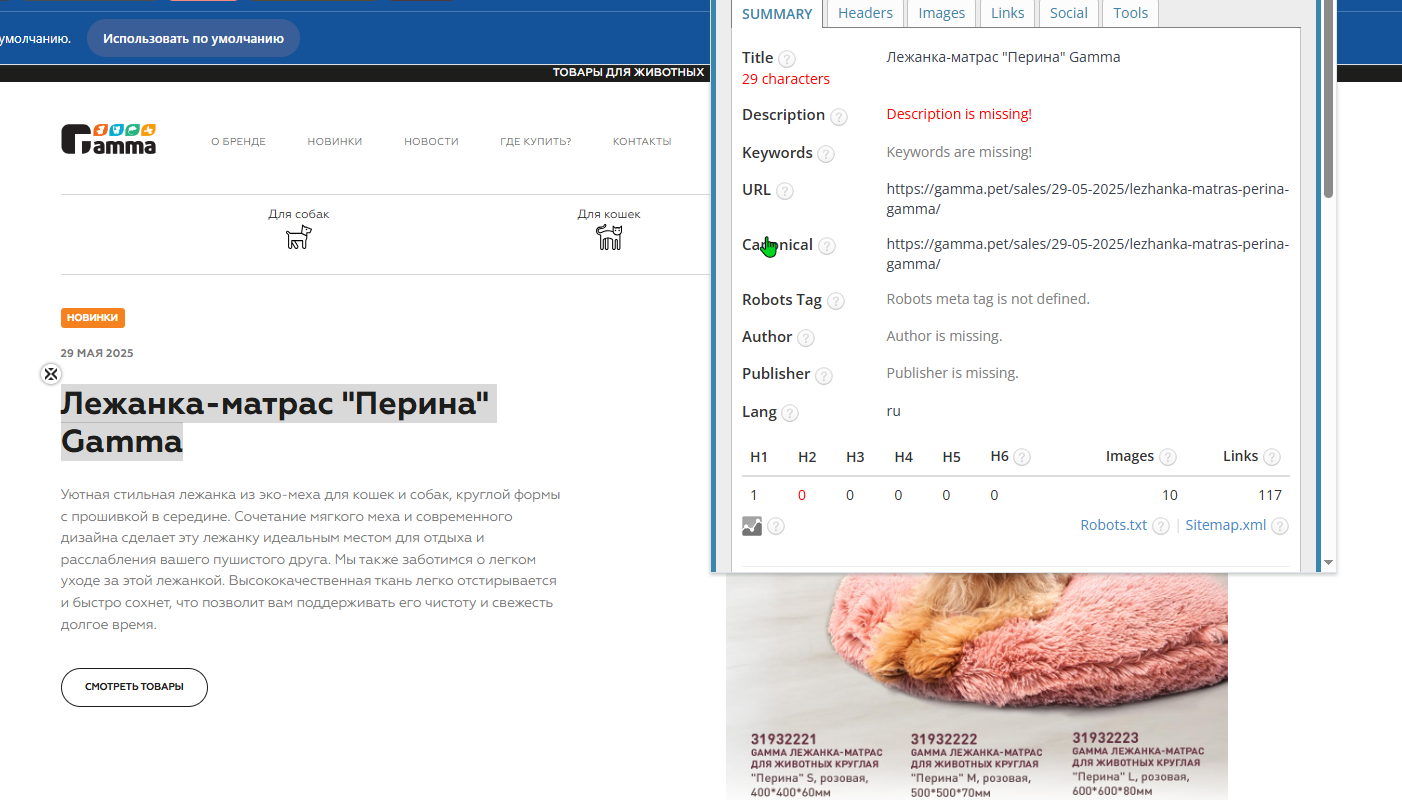Click the help icon next to URL
This screenshot has height=800, width=1402.
785,191
